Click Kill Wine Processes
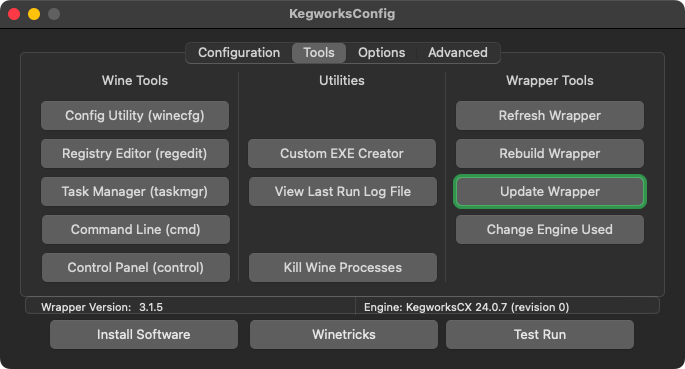This screenshot has width=685, height=369. 342,267
